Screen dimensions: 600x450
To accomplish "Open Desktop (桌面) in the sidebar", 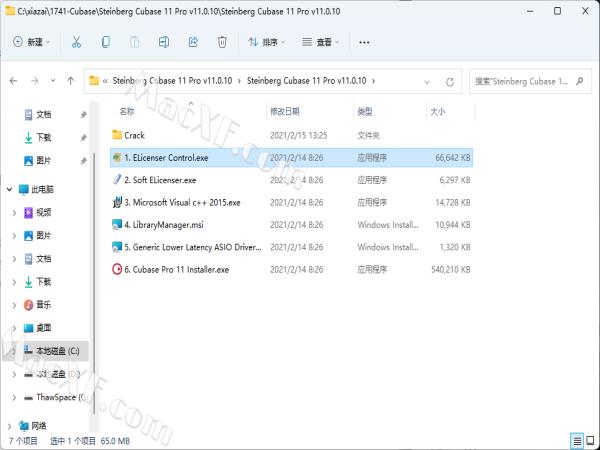I will (38, 328).
